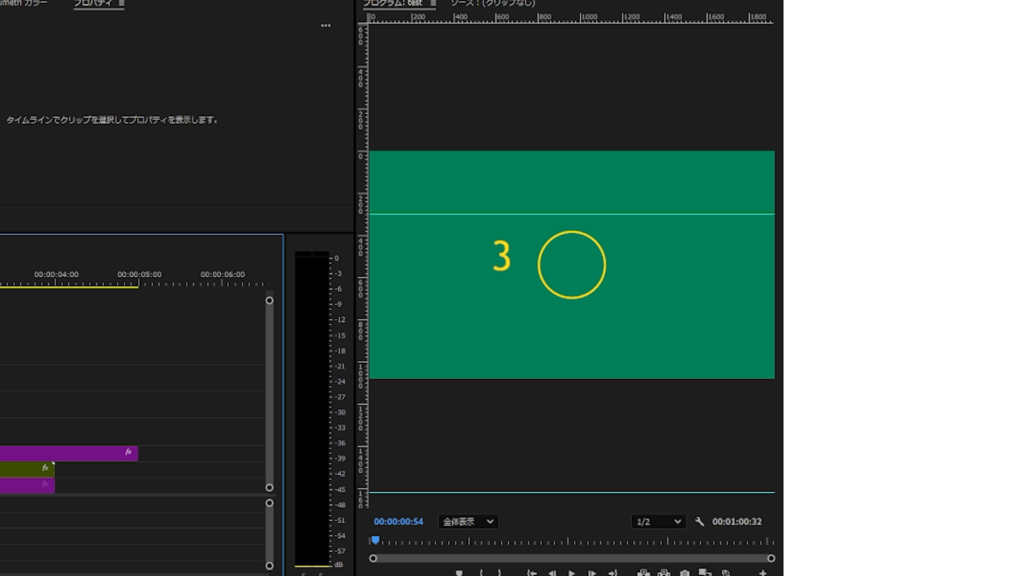The image size is (1024, 576).
Task: Switch to the Lumetri カラー tab
Action: click(x=23, y=3)
